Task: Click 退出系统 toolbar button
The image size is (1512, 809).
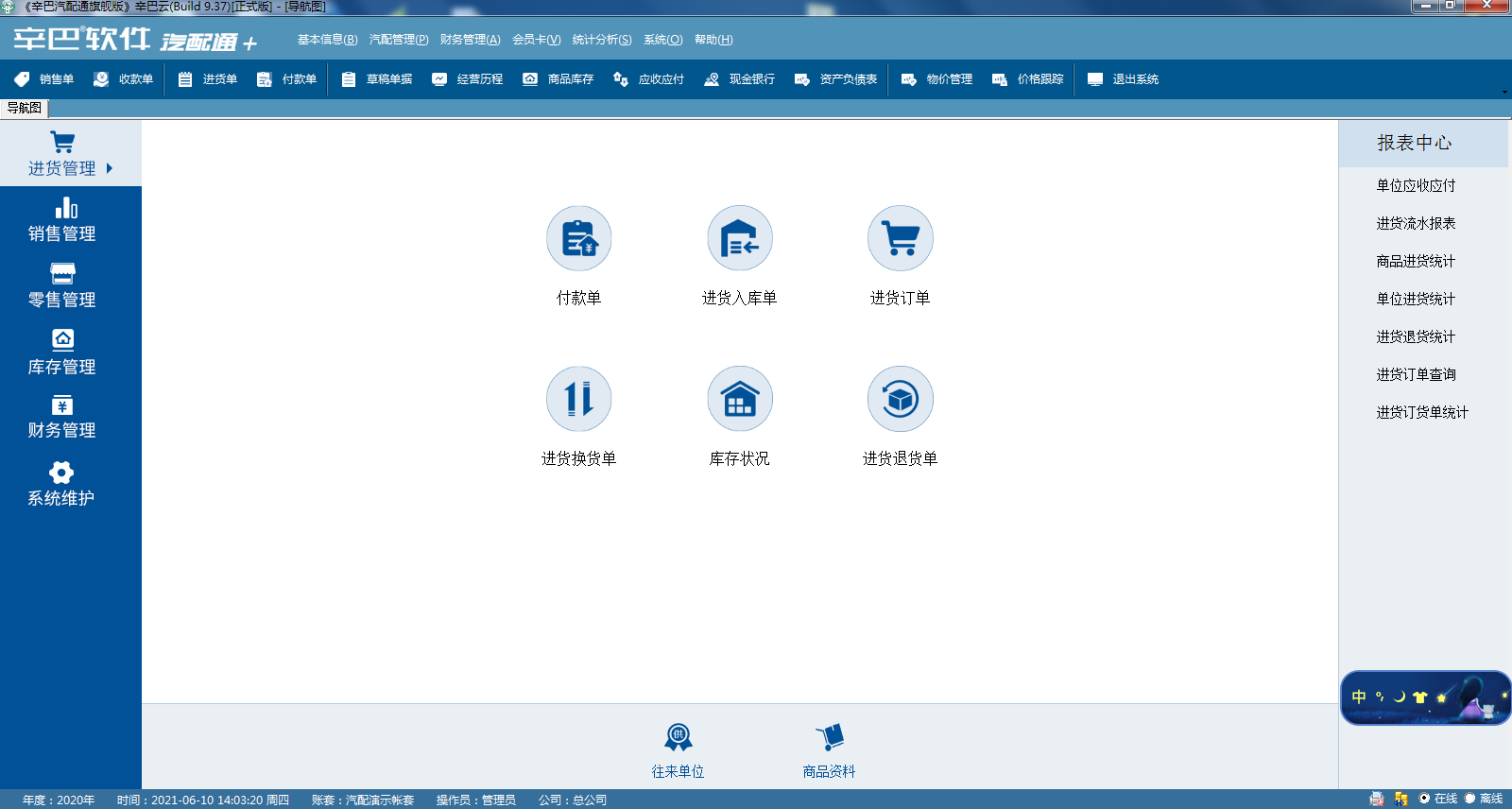Action: (x=1124, y=79)
